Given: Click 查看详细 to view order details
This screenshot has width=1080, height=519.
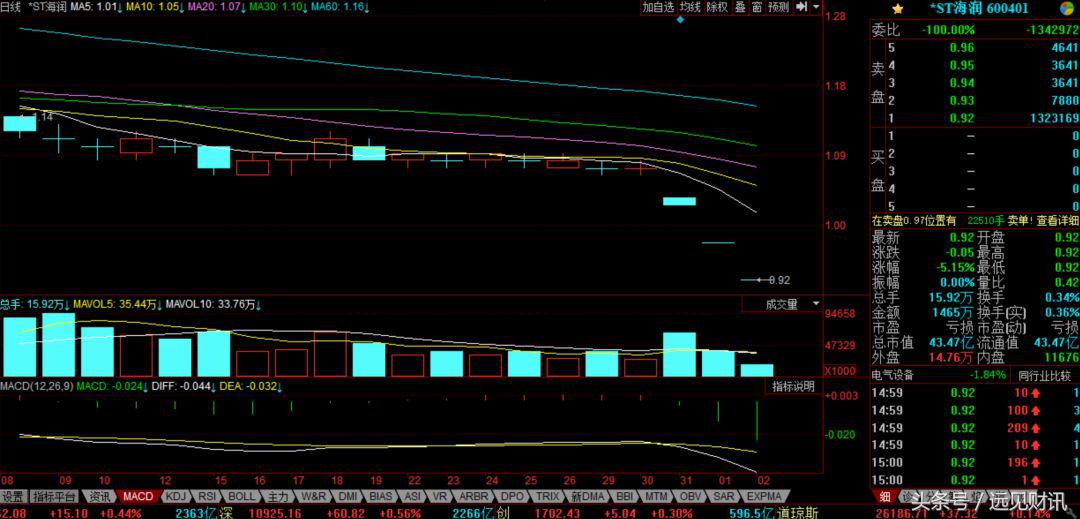Looking at the screenshot, I should [1057, 220].
